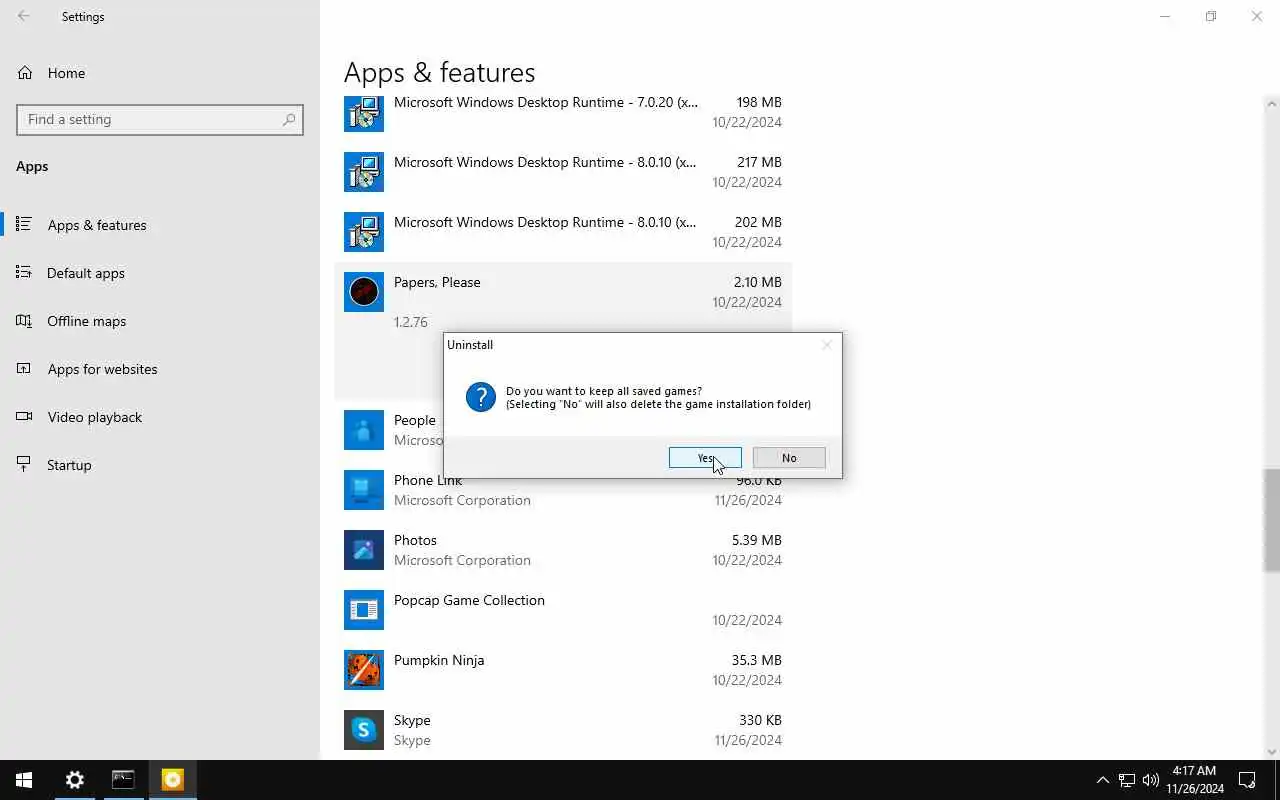Restore down the Settings window
The width and height of the screenshot is (1280, 800).
(x=1211, y=16)
